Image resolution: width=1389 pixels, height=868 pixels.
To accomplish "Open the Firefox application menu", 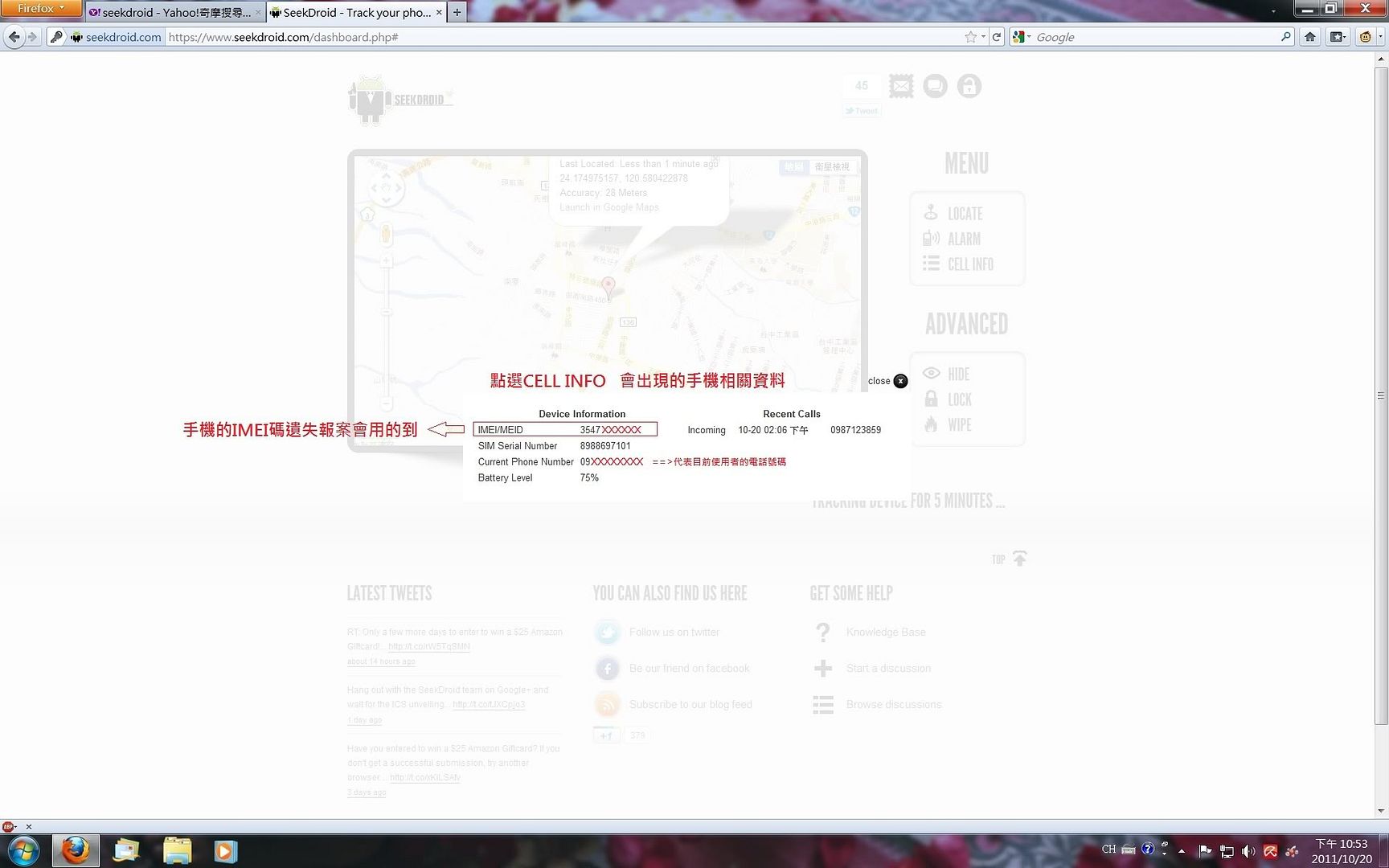I will tap(40, 9).
